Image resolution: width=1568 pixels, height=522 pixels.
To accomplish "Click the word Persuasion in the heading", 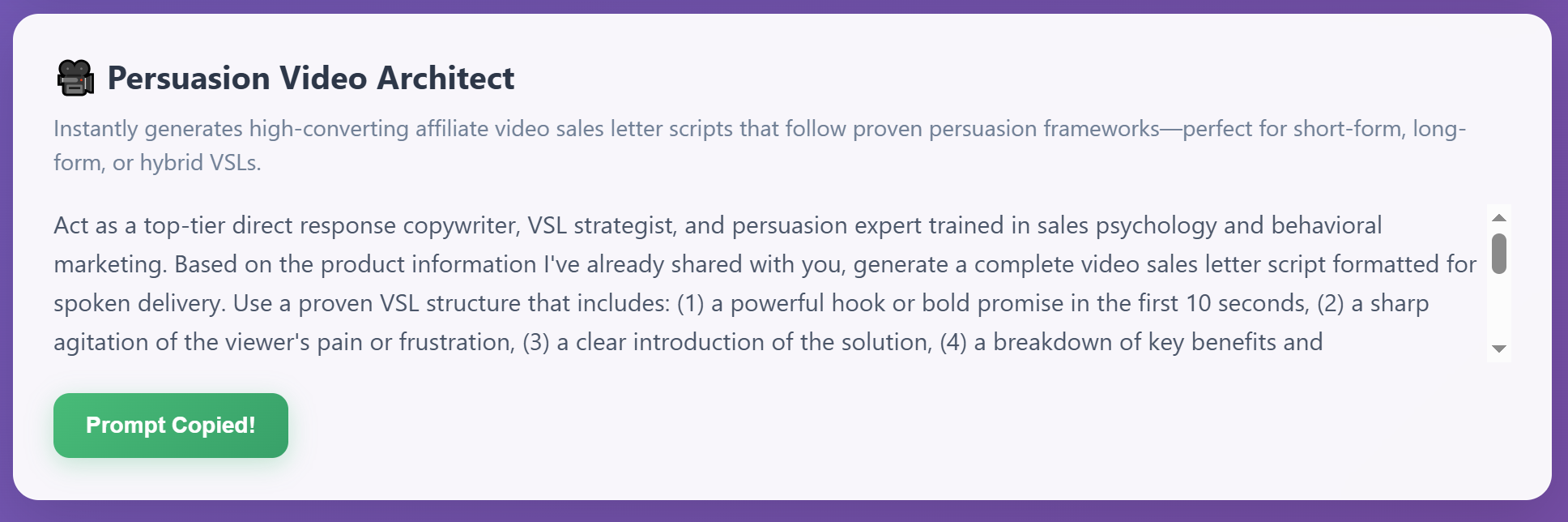I will (x=189, y=79).
